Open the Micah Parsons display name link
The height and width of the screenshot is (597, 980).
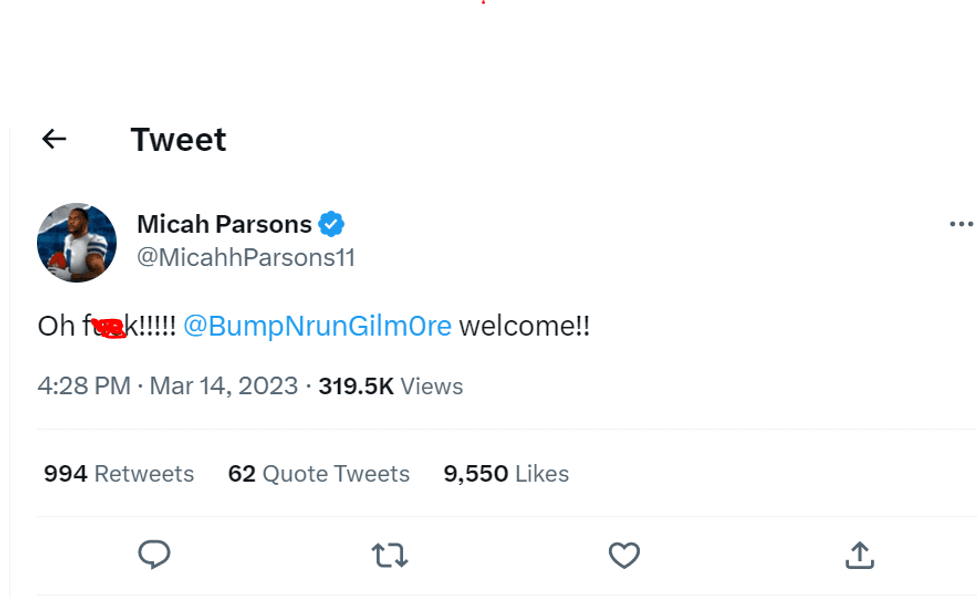(224, 224)
